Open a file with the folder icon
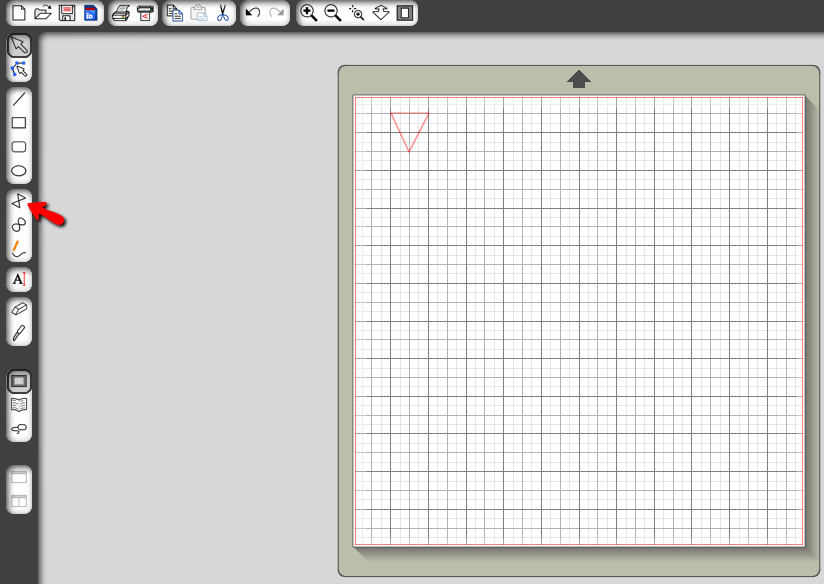Image resolution: width=824 pixels, height=584 pixels. click(x=43, y=13)
